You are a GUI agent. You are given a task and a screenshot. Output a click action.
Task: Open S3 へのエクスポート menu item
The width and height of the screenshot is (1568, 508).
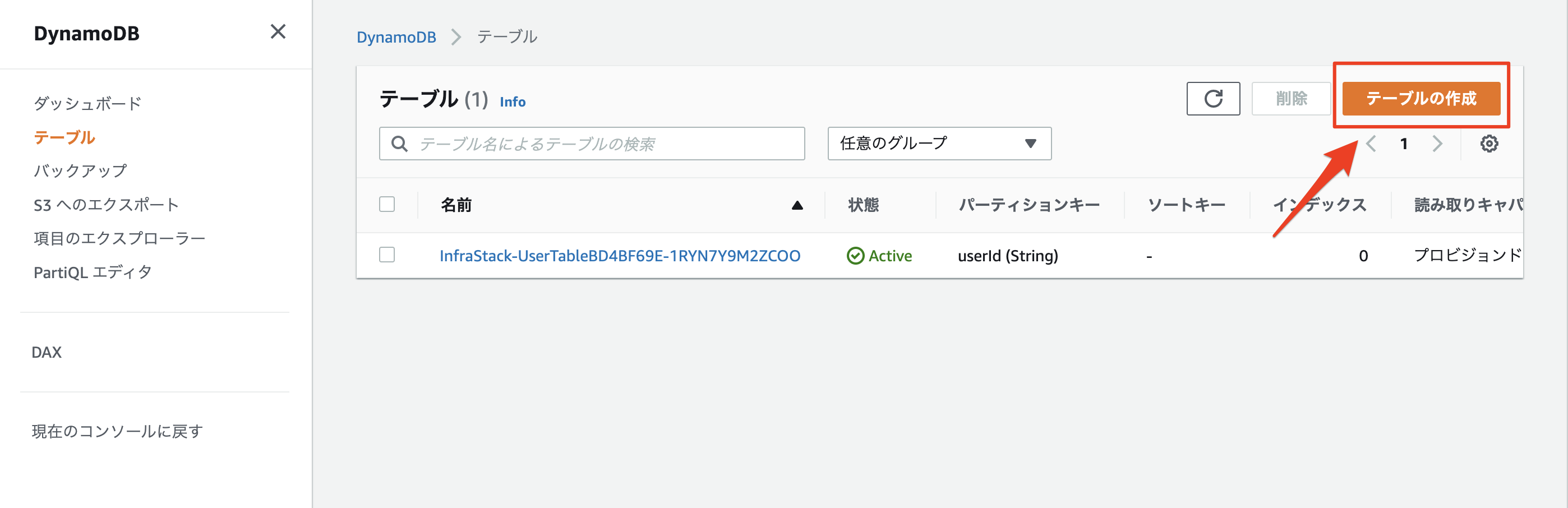tap(107, 205)
